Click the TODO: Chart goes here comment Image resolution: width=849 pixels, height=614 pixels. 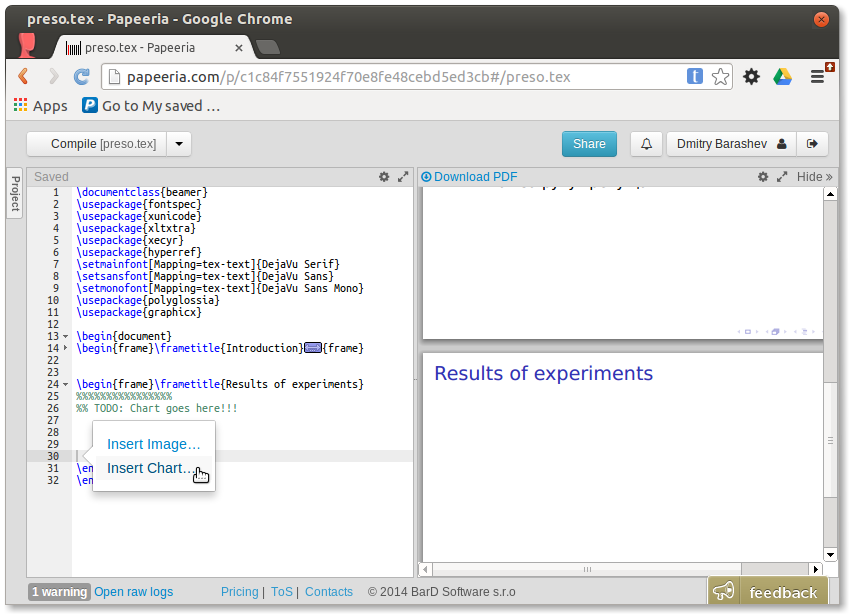point(157,408)
